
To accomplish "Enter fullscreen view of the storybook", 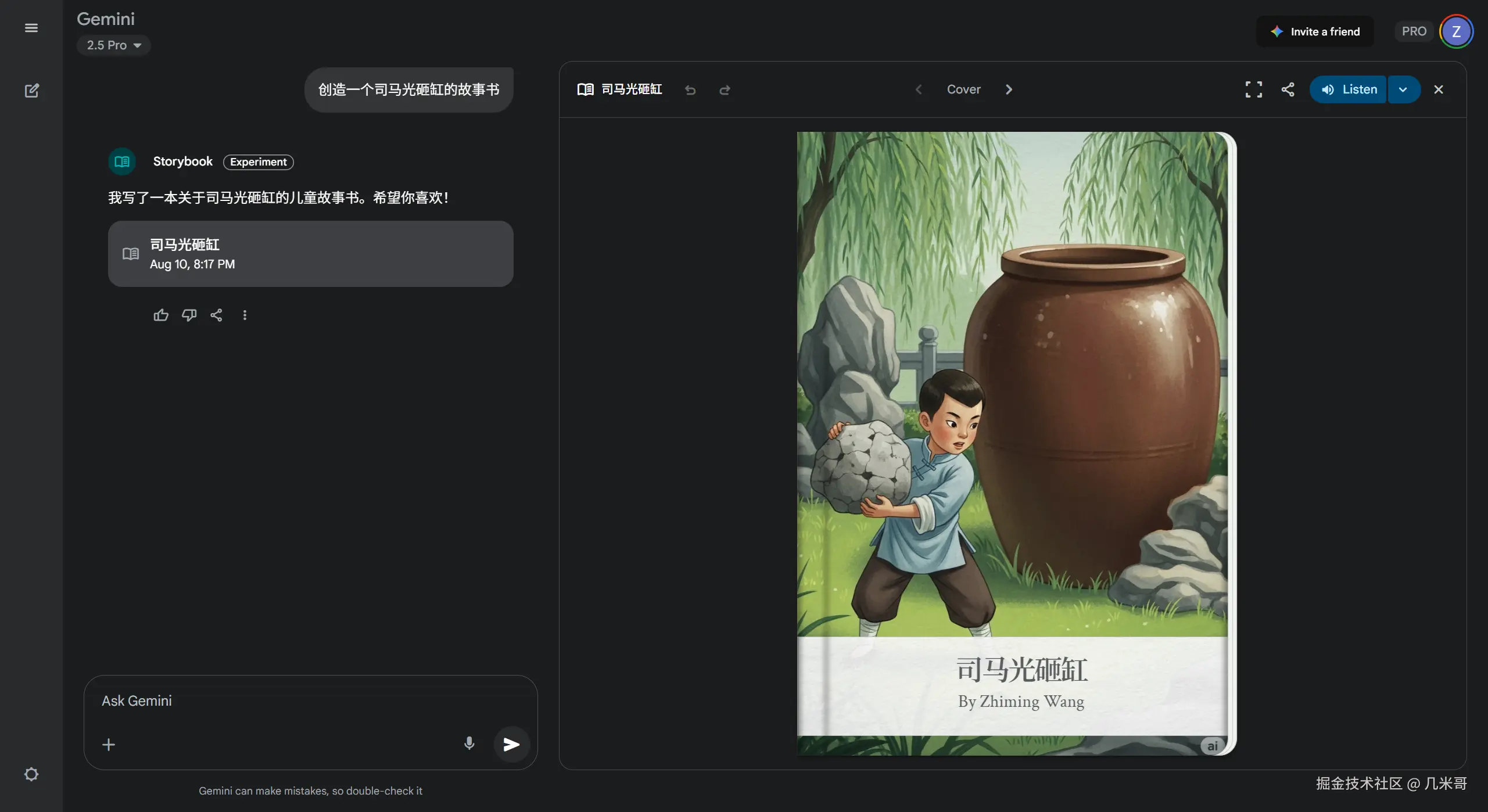I will pos(1254,89).
